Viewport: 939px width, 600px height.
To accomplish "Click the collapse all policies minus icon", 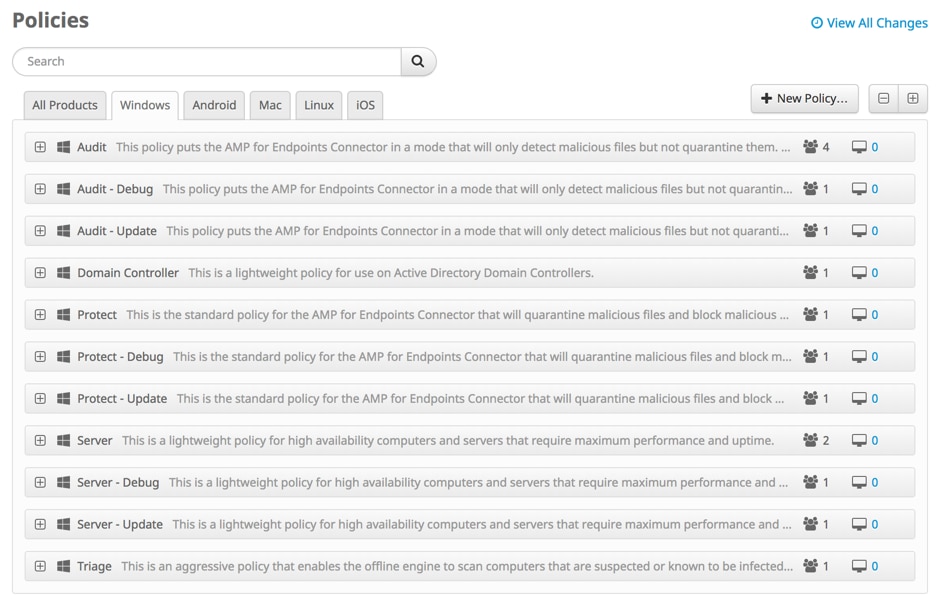I will pos(883,98).
